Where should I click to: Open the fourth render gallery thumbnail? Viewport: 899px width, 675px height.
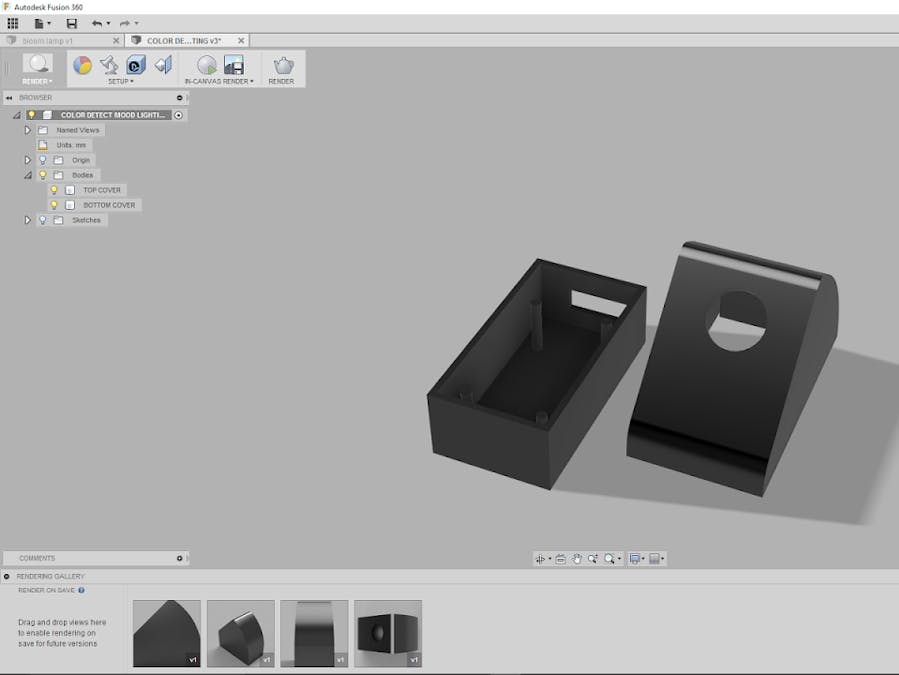tap(388, 633)
